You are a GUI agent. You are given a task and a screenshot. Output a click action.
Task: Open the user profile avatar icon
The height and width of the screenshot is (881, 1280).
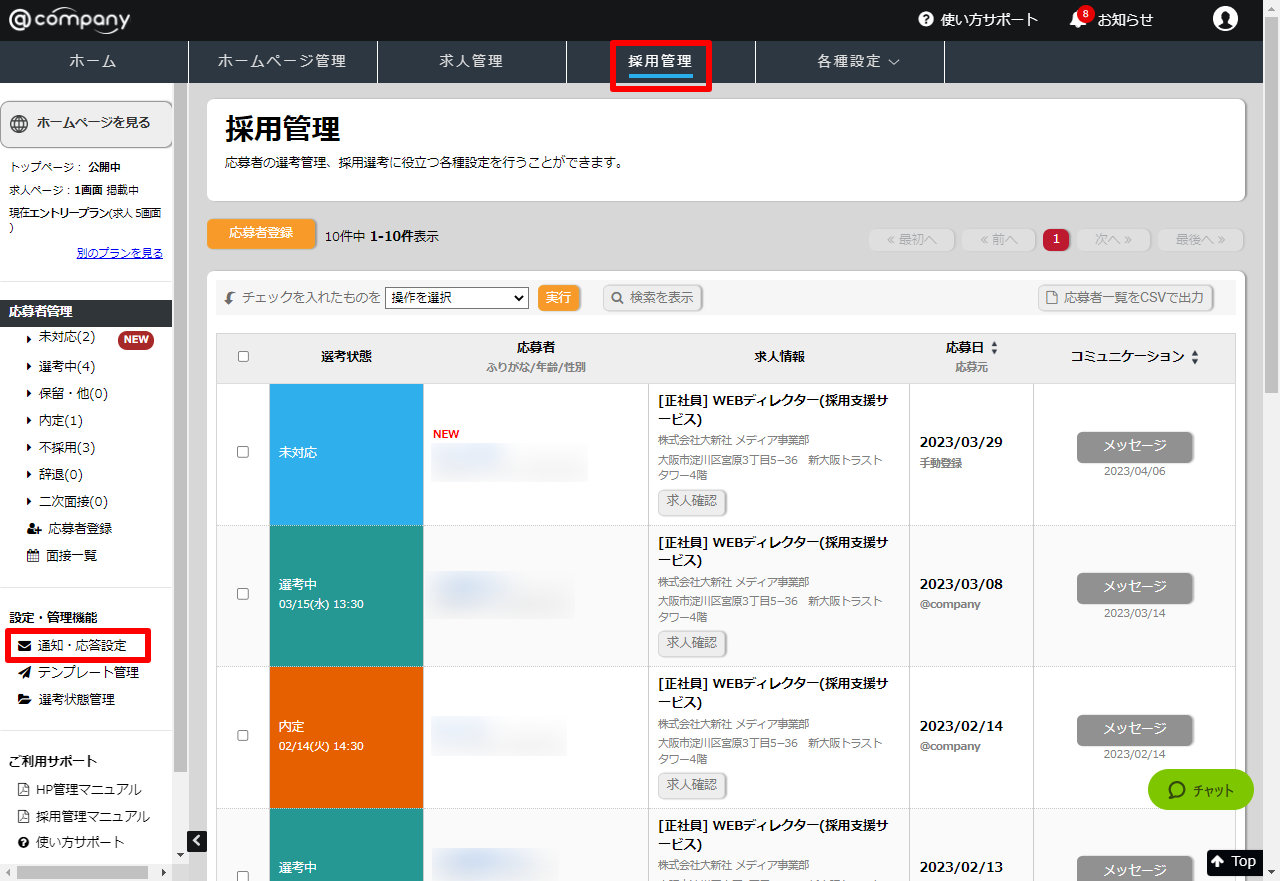click(x=1225, y=19)
